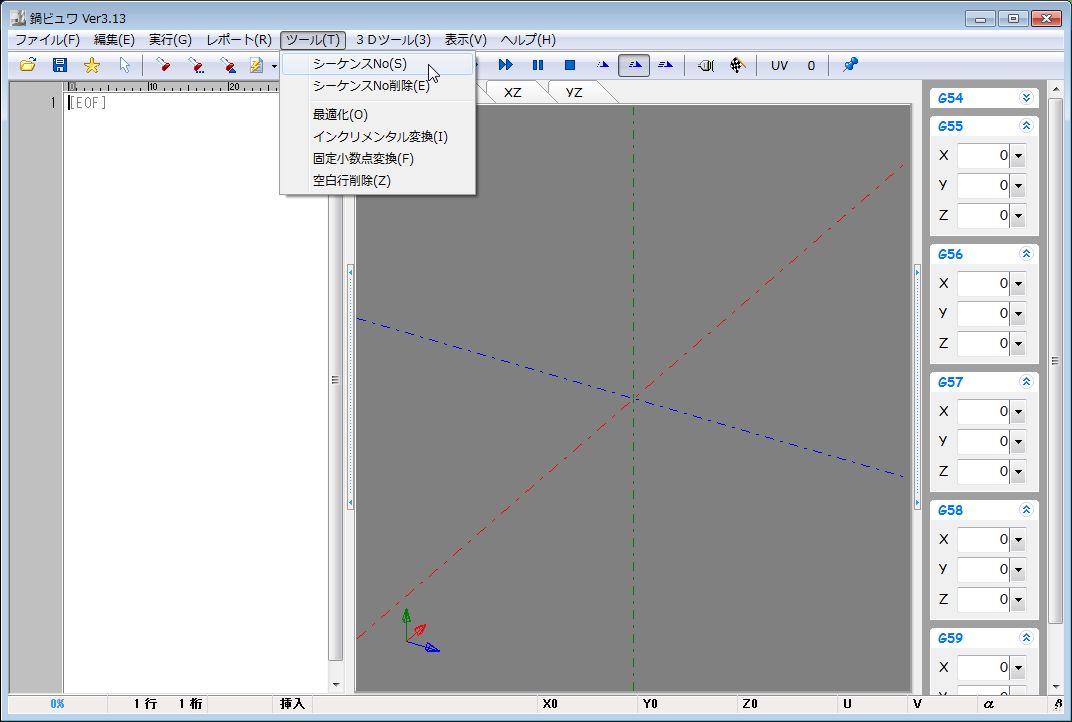Image resolution: width=1072 pixels, height=722 pixels.
Task: Open the G58 X value dropdown
Action: (1018, 539)
